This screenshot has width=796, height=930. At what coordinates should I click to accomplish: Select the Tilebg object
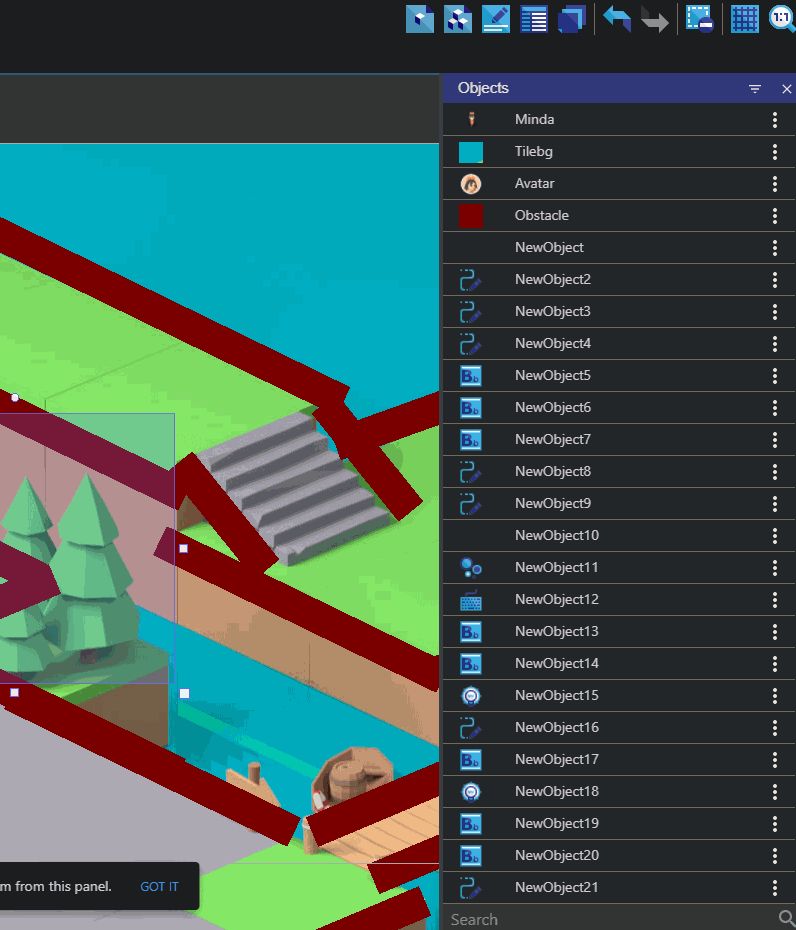tap(619, 151)
